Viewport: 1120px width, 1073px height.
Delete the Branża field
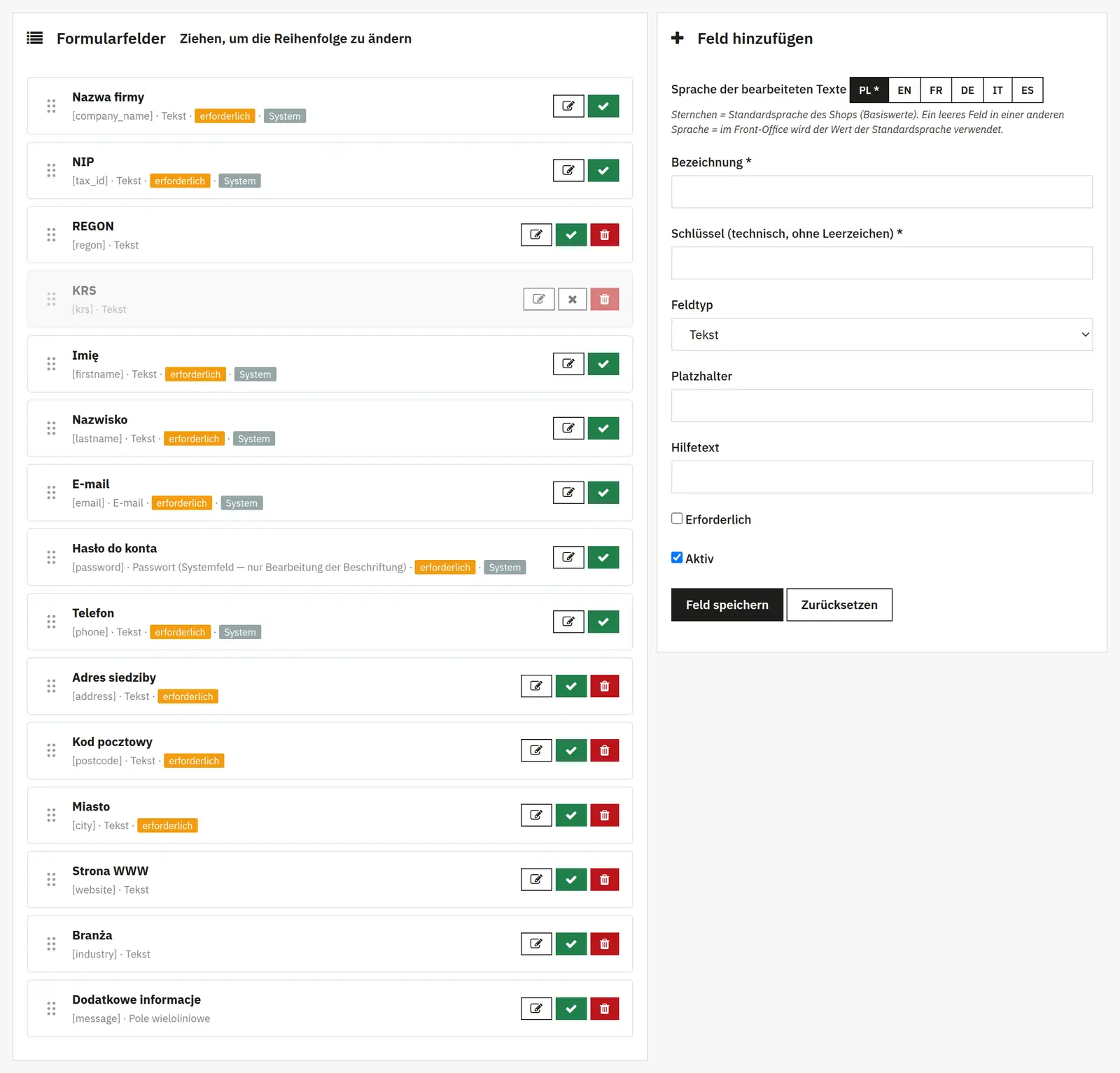pos(605,944)
